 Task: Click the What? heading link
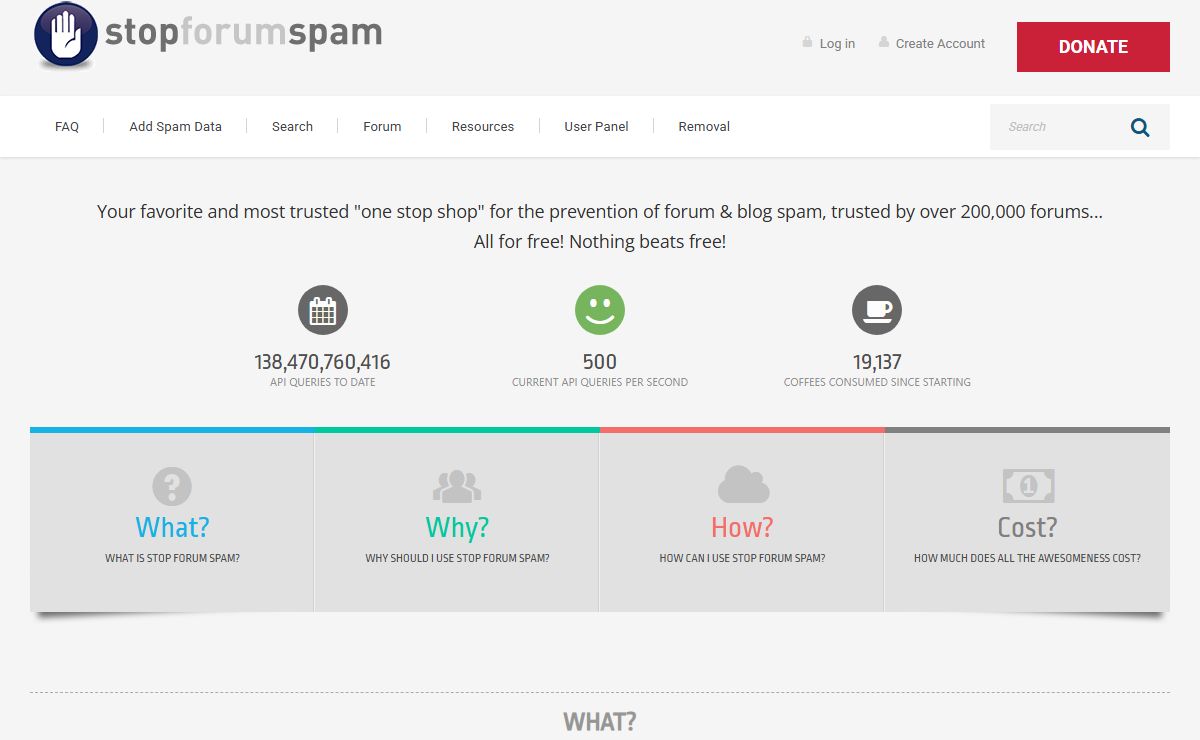point(172,527)
